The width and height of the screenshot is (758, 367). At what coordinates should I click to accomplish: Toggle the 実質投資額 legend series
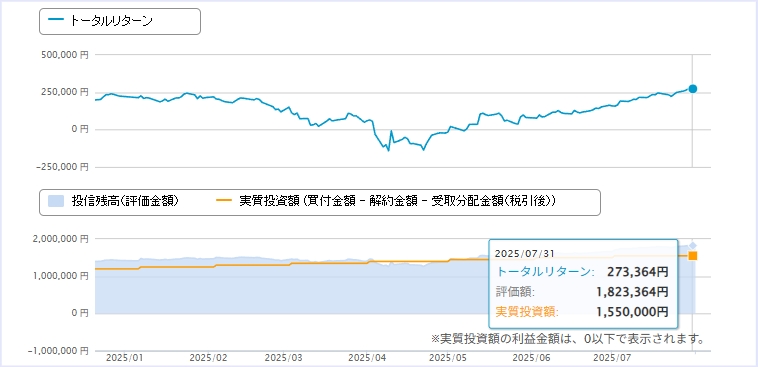click(386, 201)
